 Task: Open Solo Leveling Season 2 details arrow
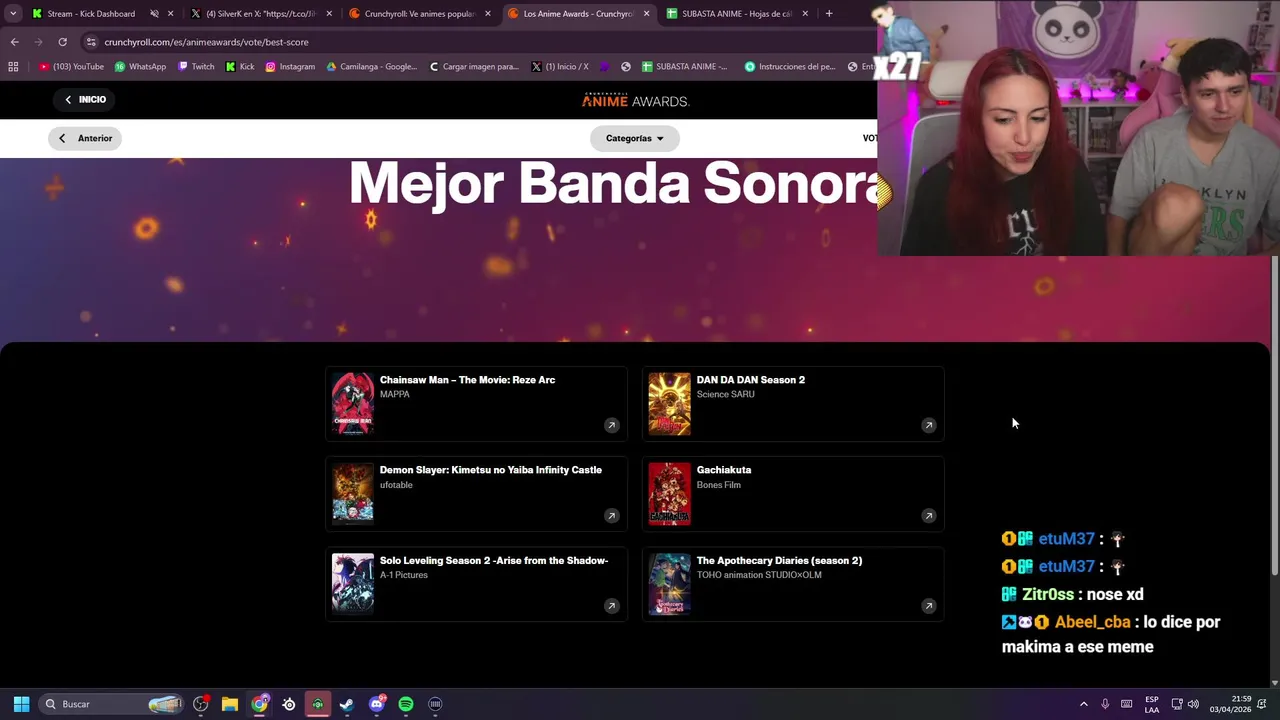pyautogui.click(x=611, y=606)
